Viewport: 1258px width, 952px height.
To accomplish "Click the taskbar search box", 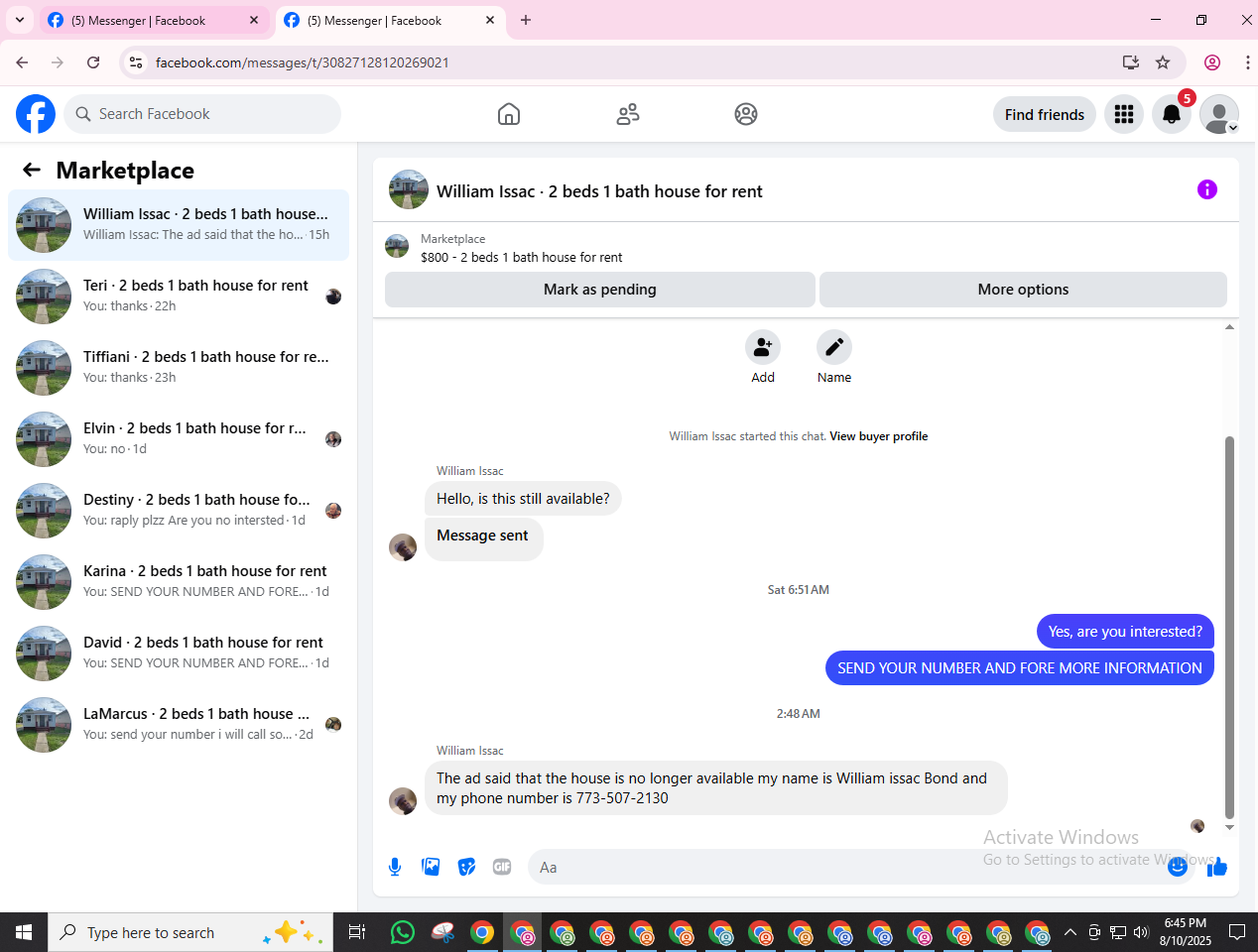I will coord(190,932).
